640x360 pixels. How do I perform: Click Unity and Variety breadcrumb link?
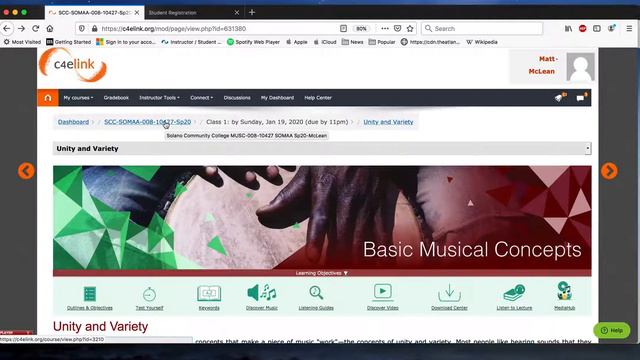(388, 122)
